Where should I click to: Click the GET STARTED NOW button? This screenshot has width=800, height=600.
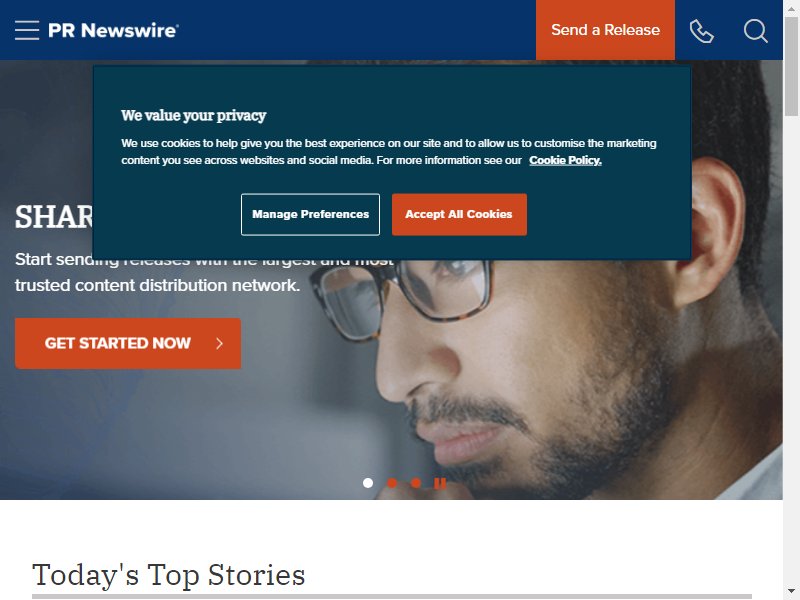pos(128,343)
